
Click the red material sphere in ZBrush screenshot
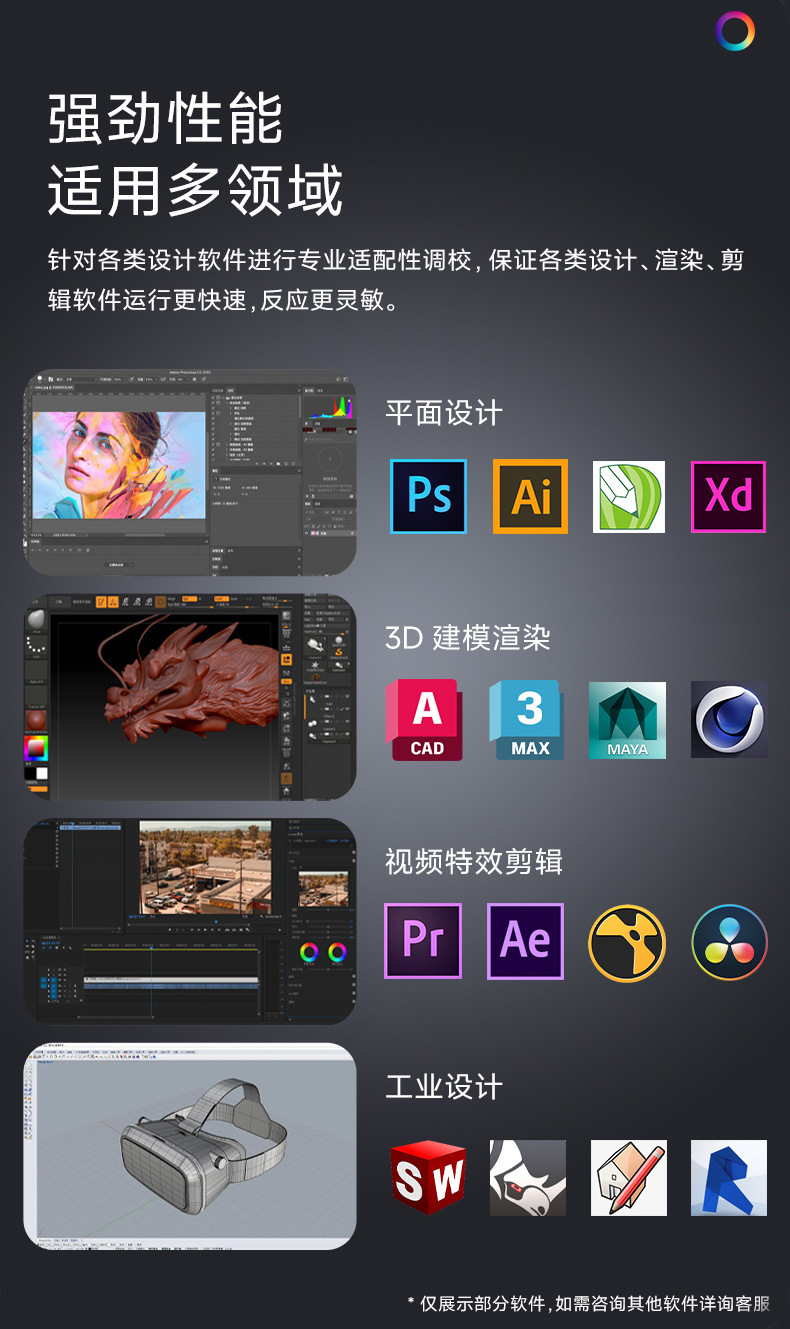coord(36,721)
